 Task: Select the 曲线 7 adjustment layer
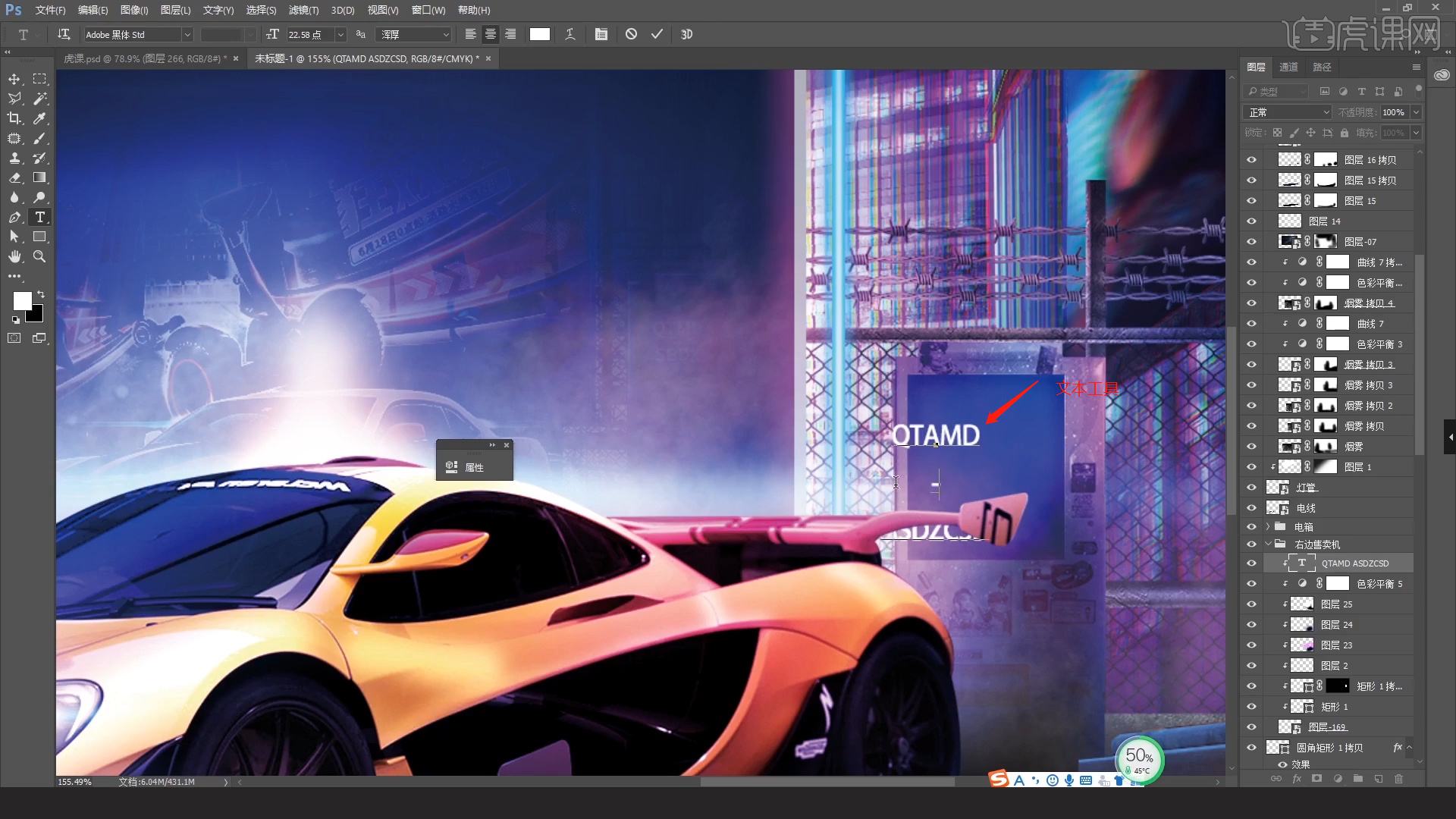pos(1338,324)
